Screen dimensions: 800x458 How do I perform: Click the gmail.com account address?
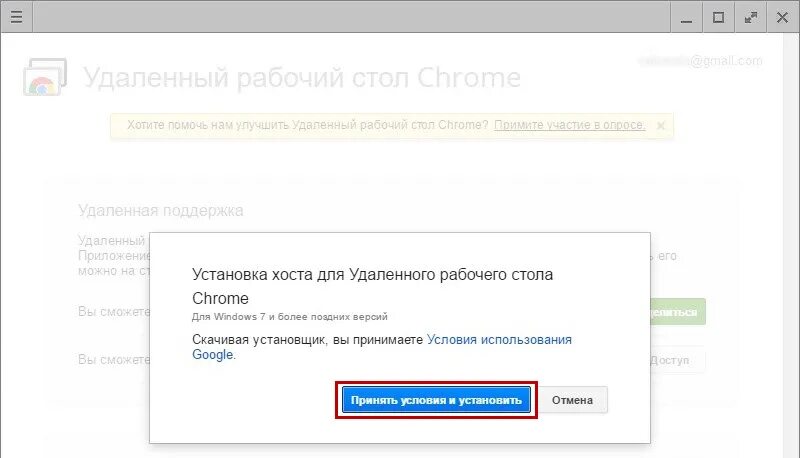tap(701, 61)
